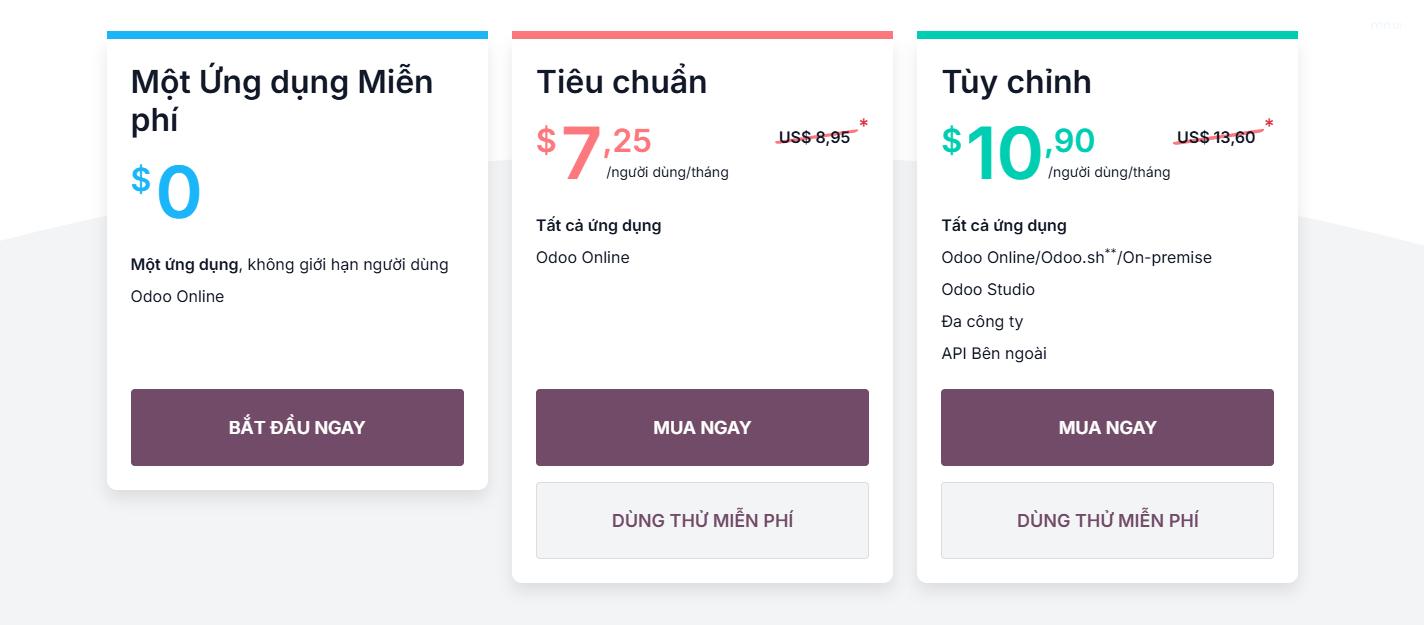Select the Tùy chỉnh plan title
This screenshot has width=1424, height=625.
point(1016,82)
